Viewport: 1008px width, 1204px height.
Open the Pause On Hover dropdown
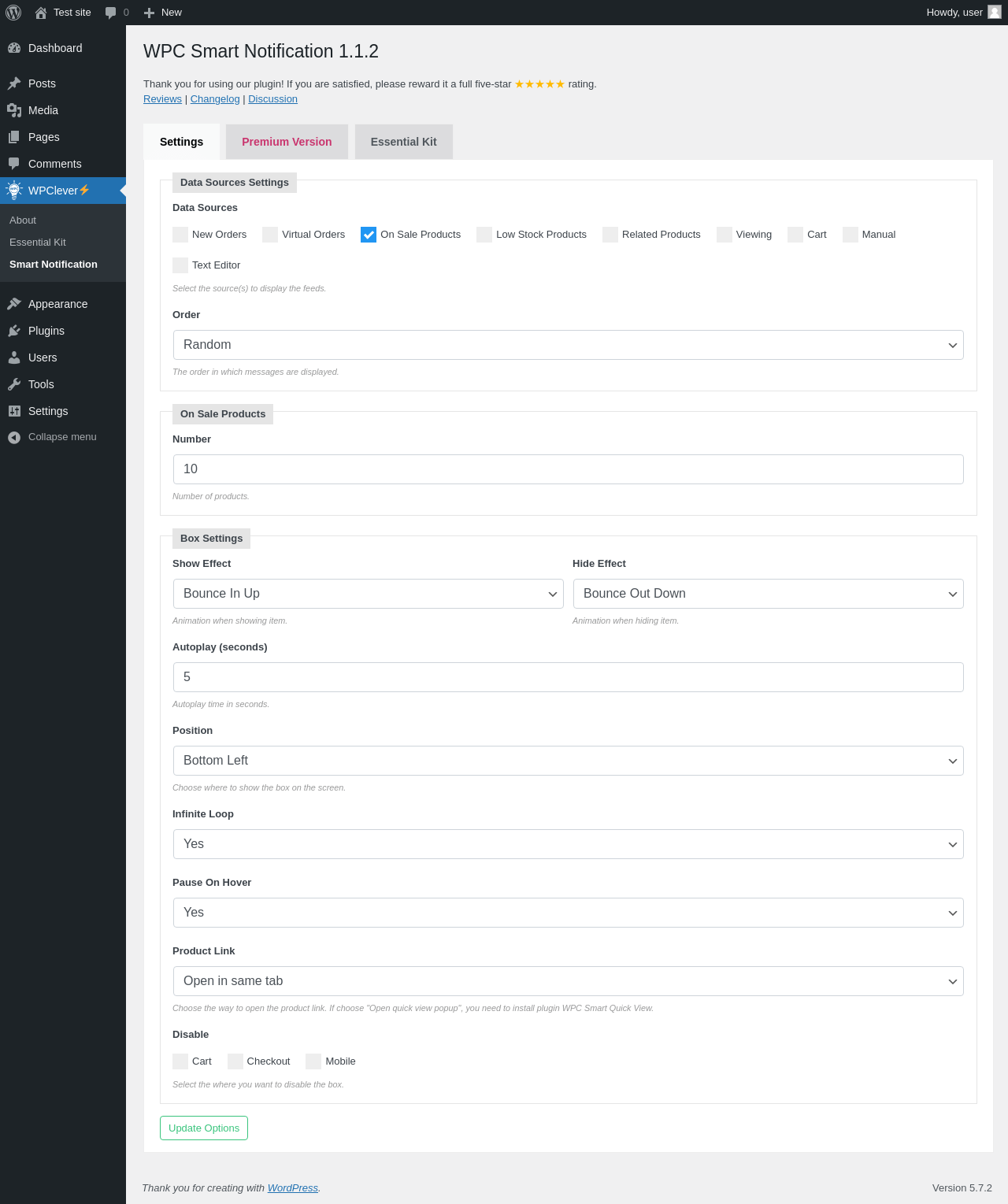[x=569, y=913]
